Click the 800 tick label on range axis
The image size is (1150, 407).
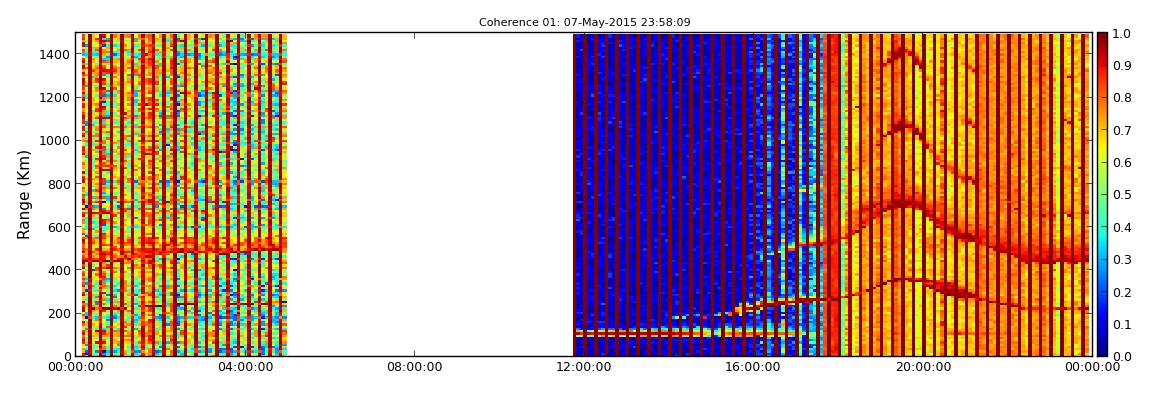(59, 184)
